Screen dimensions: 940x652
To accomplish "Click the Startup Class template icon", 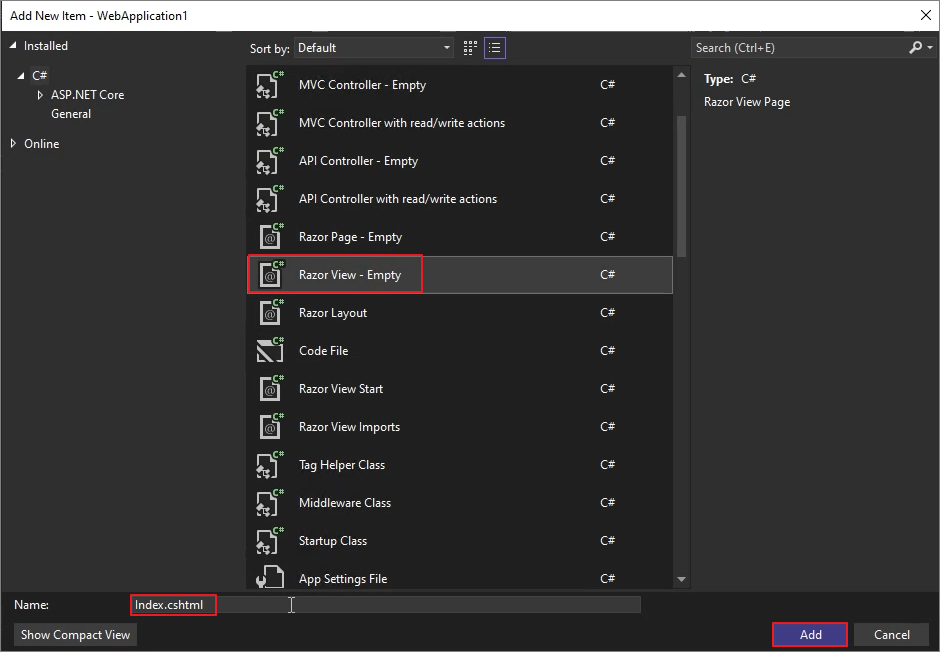I will pos(270,541).
